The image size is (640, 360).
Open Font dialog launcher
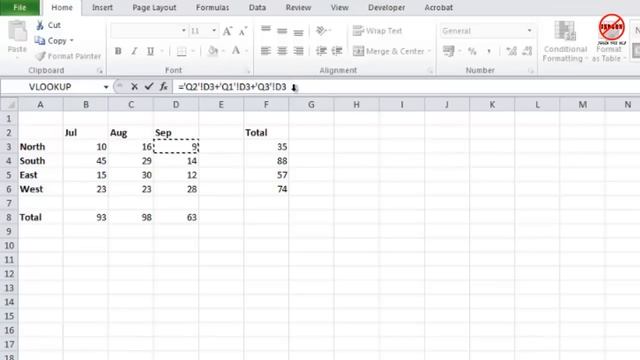click(x=247, y=71)
